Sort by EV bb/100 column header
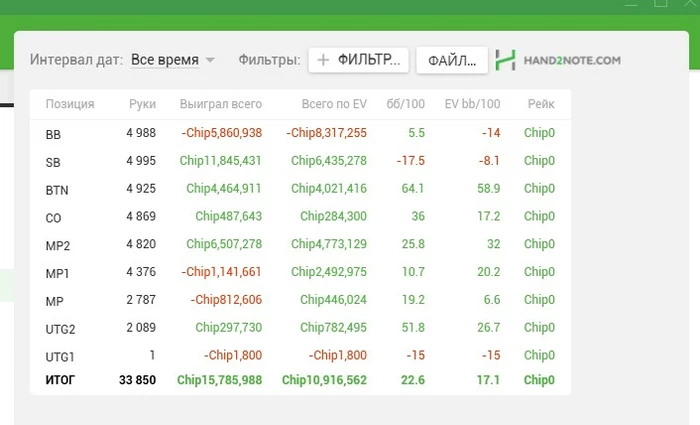 [472, 104]
